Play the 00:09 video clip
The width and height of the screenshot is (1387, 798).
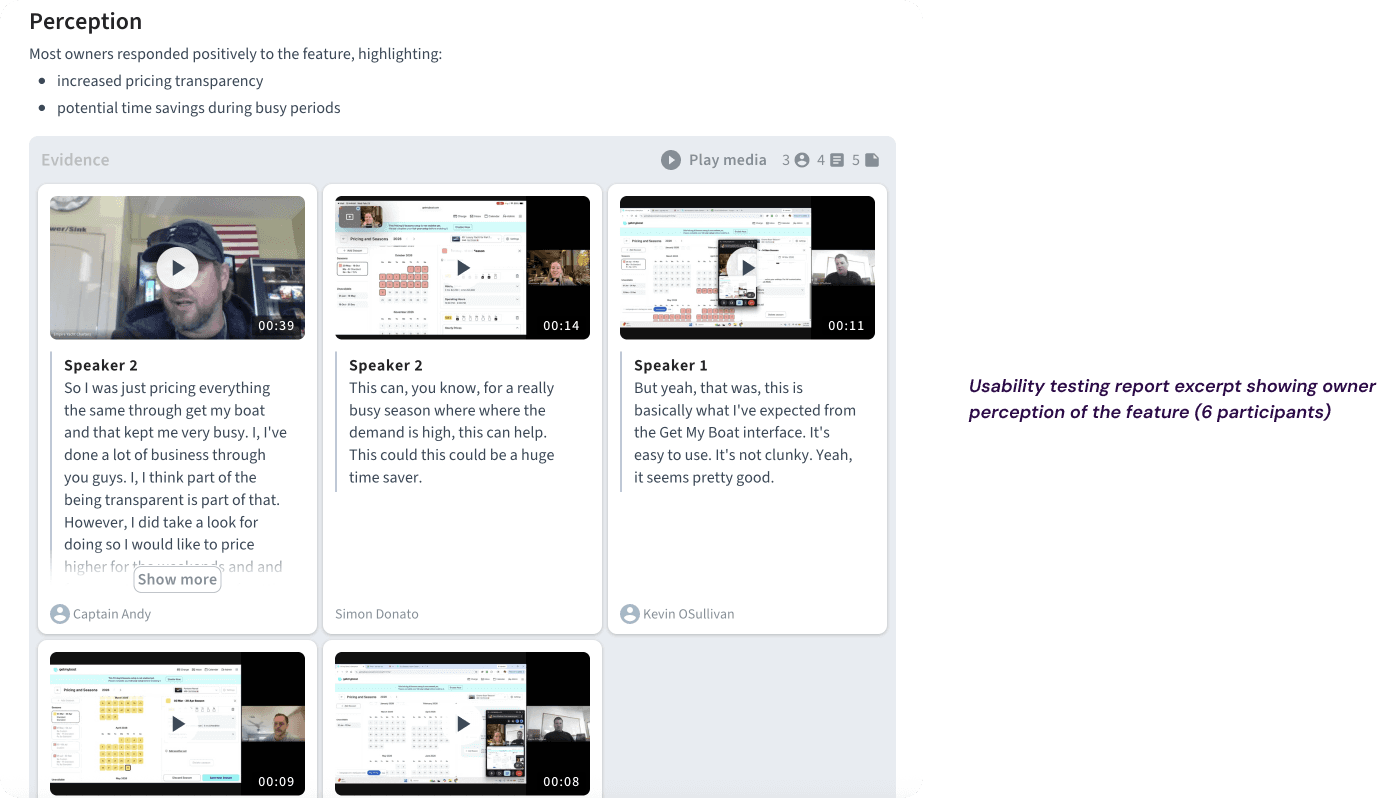tap(178, 724)
